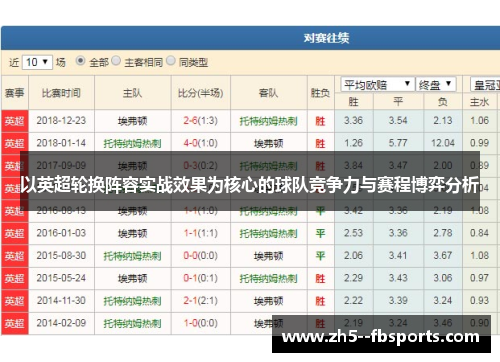This screenshot has height=362, width=500.
Task: Open score 2-1(2:1) match details
Action: point(201,300)
